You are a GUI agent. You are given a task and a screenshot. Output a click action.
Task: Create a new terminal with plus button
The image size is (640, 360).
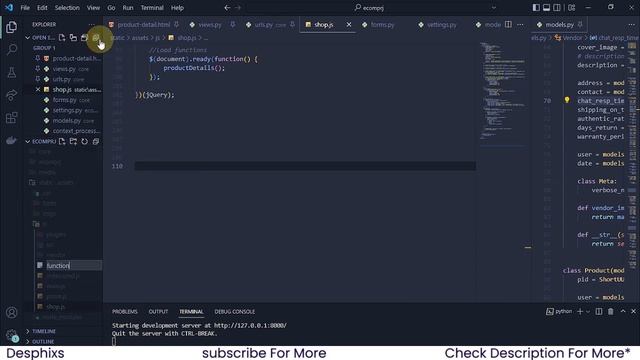580,311
